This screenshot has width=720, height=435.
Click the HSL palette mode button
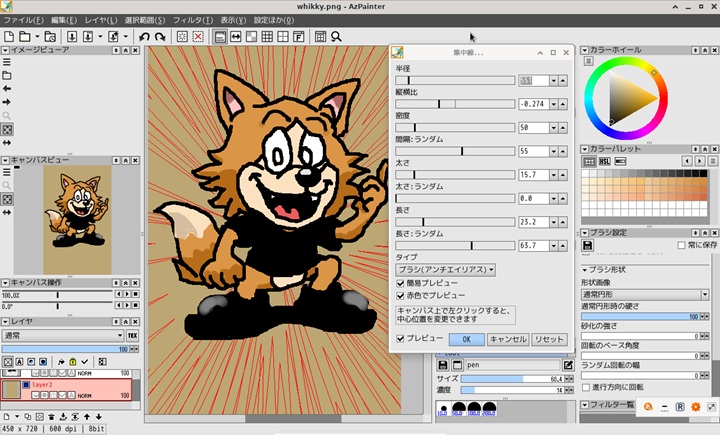coord(604,161)
